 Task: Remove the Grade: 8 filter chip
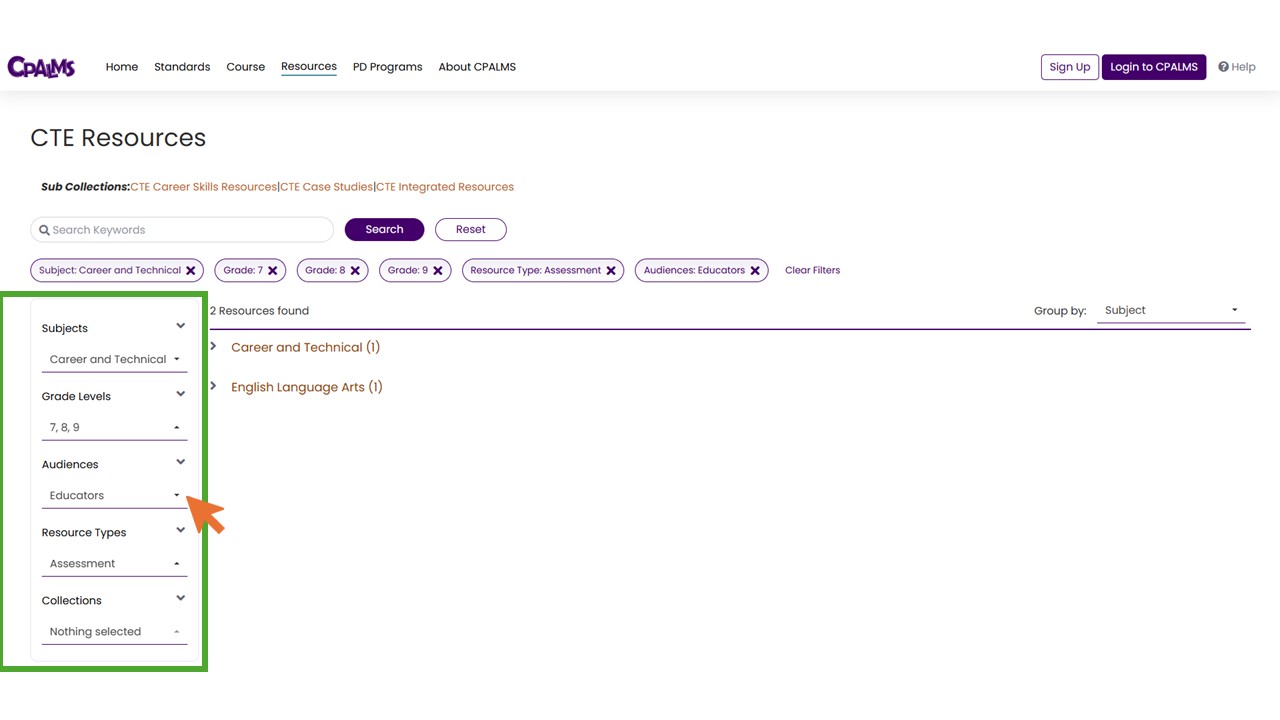(355, 270)
